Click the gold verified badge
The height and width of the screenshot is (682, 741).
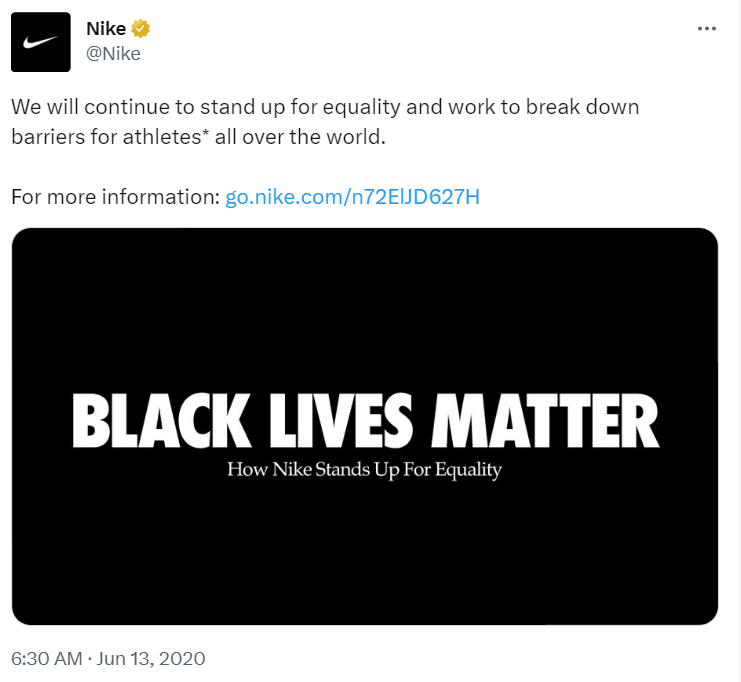[142, 29]
